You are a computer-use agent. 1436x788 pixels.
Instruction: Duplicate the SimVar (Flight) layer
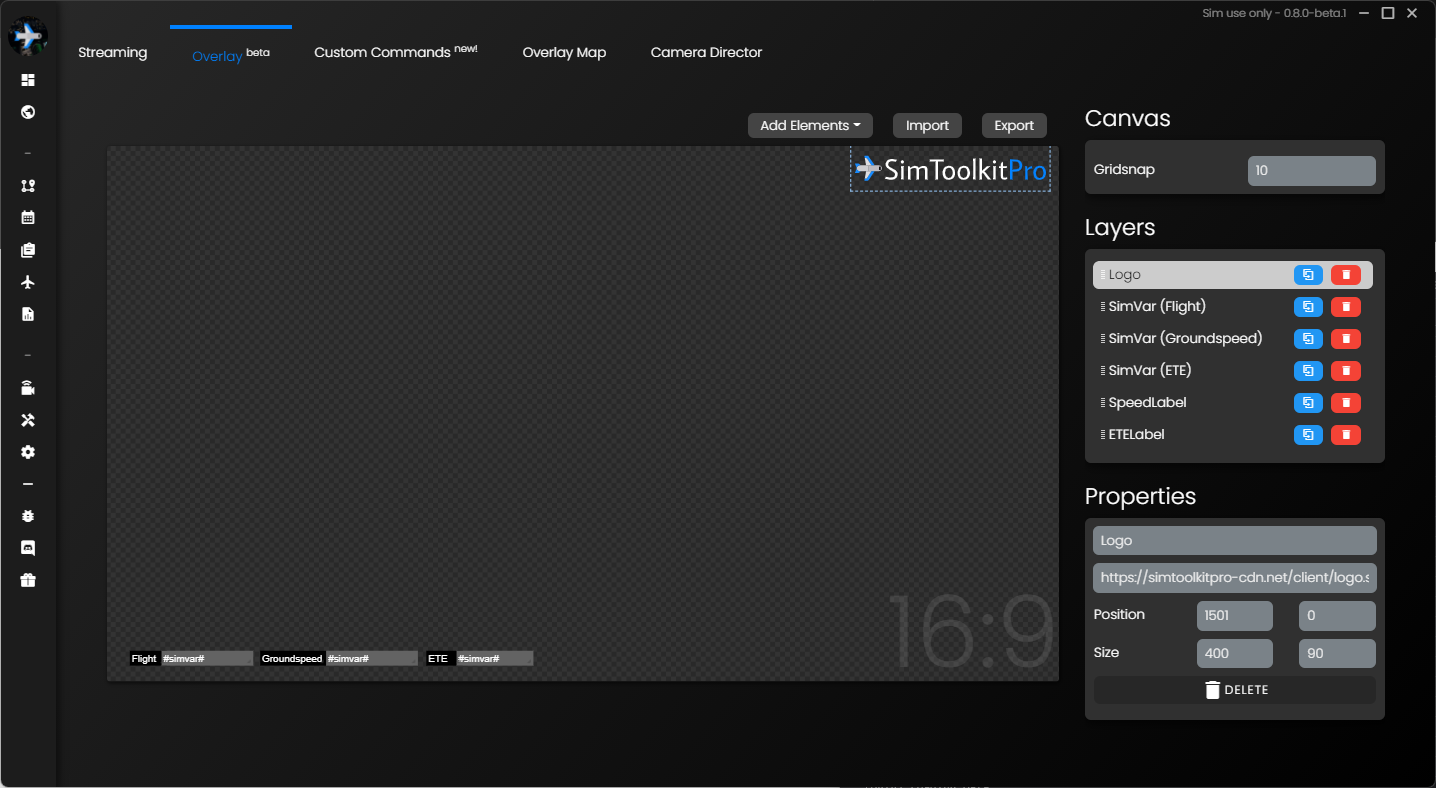[x=1308, y=307]
